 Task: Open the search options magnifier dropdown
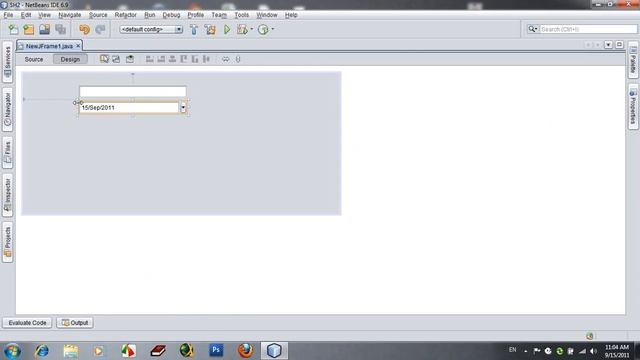533,29
